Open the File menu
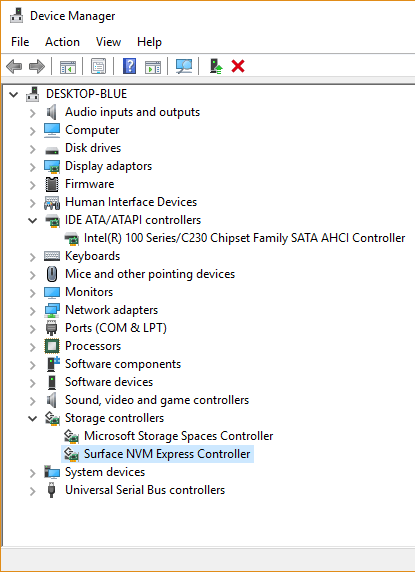This screenshot has height=572, width=415. tap(20, 42)
